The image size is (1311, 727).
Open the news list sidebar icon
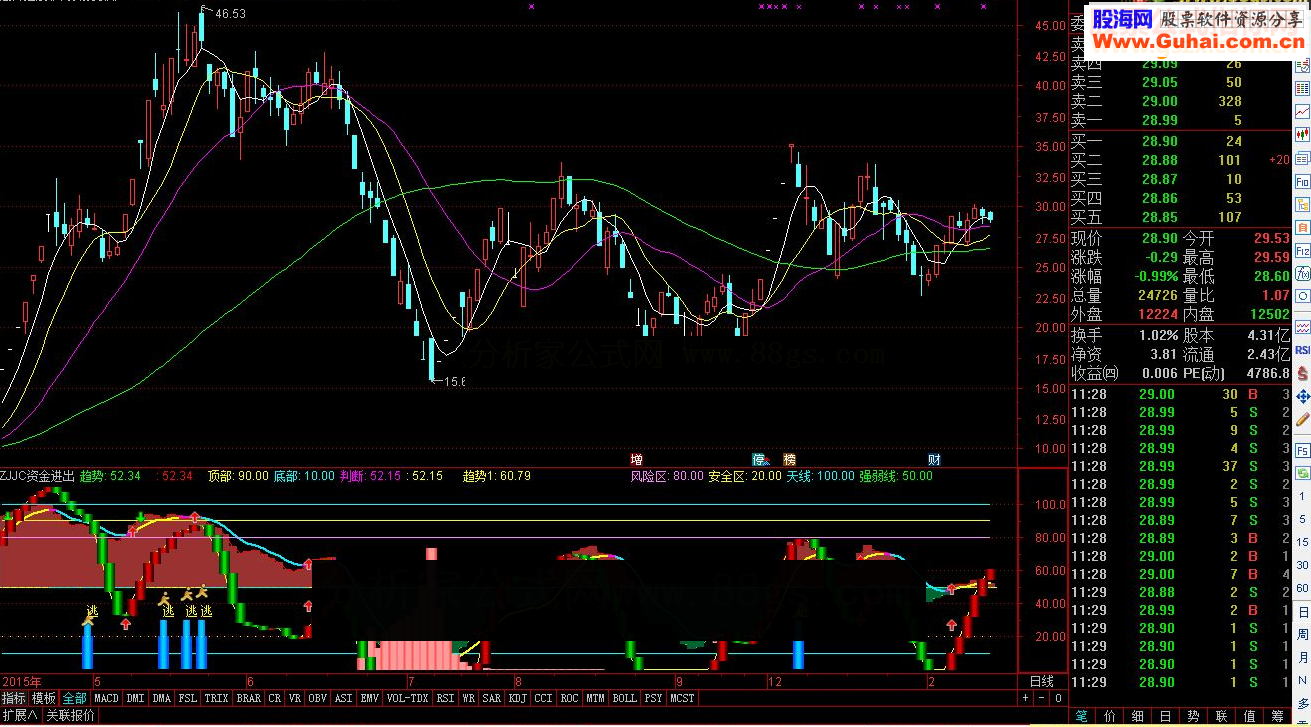1302,158
